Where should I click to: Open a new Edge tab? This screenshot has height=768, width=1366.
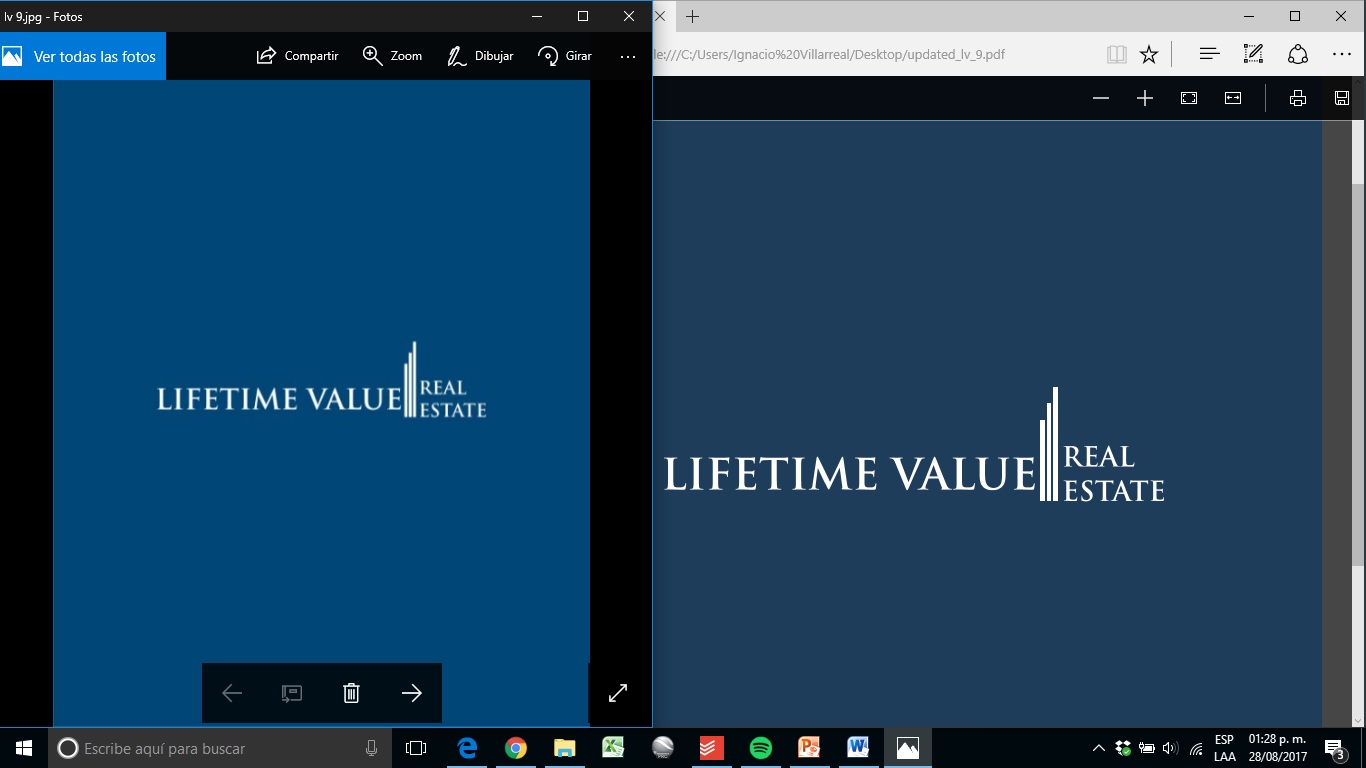692,16
